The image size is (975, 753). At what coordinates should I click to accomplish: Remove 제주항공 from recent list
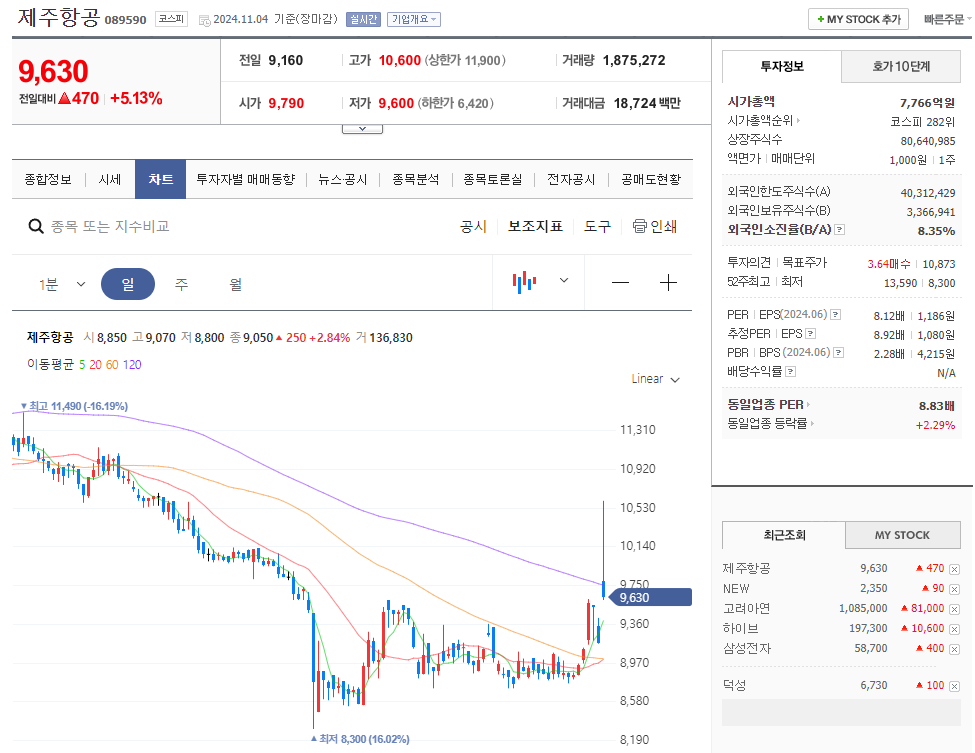coord(954,569)
